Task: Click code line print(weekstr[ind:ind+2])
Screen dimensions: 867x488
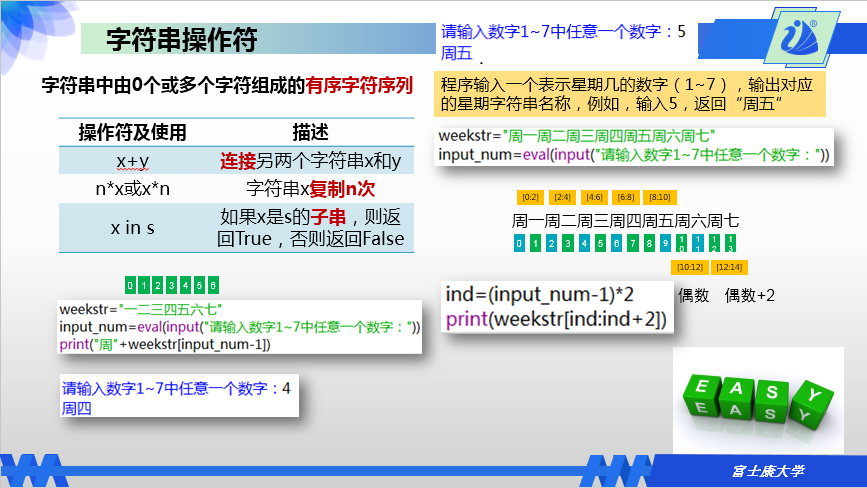Action: (x=556, y=319)
